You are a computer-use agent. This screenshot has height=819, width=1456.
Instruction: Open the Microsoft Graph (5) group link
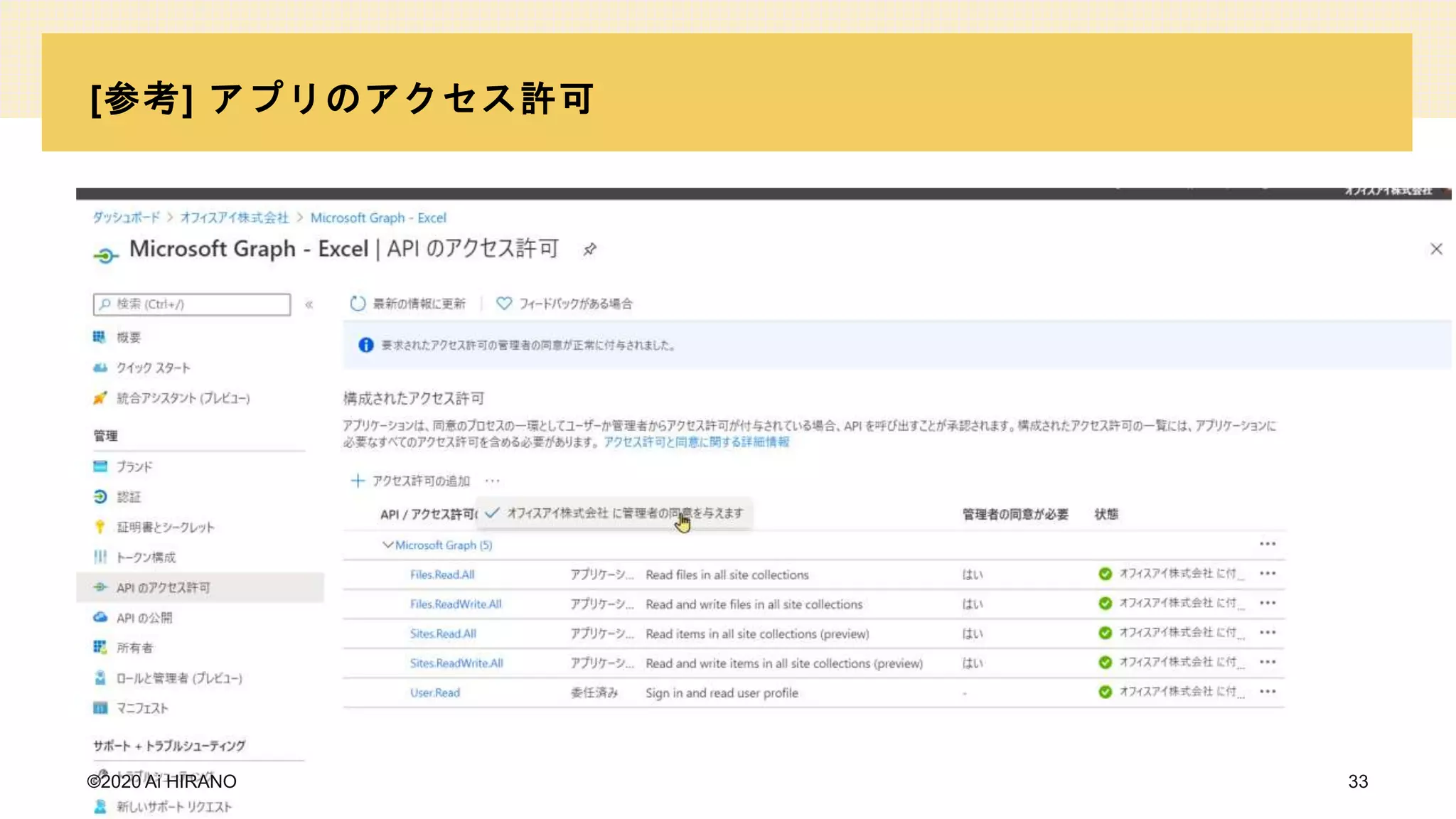coord(444,545)
